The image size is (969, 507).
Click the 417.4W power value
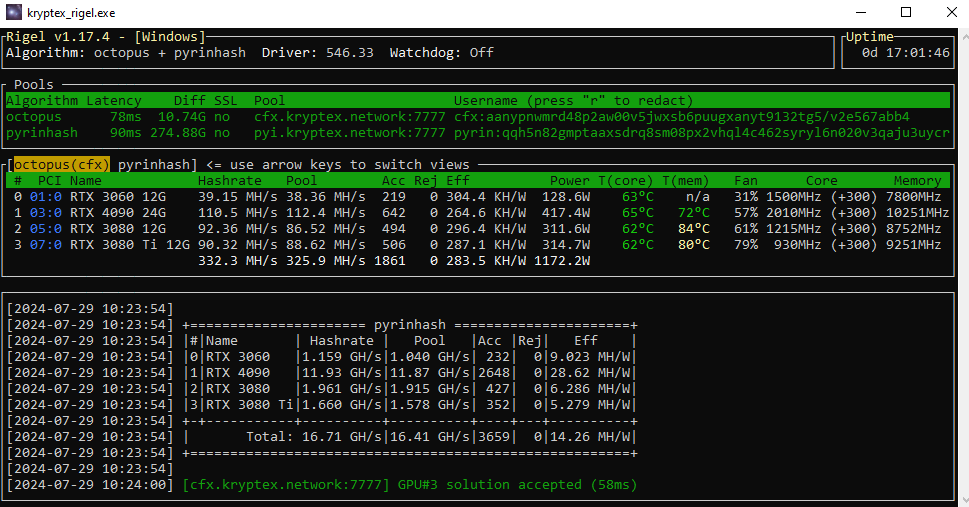pyautogui.click(x=566, y=213)
